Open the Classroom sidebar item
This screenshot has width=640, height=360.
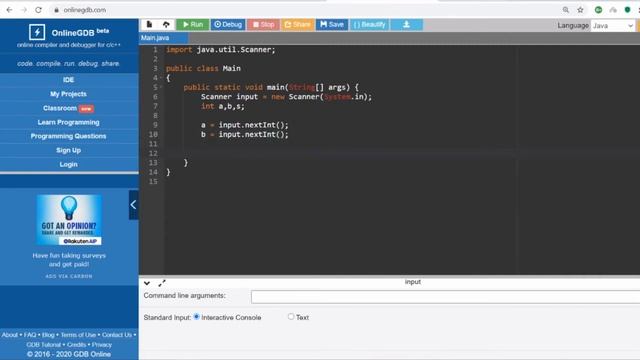(x=69, y=108)
